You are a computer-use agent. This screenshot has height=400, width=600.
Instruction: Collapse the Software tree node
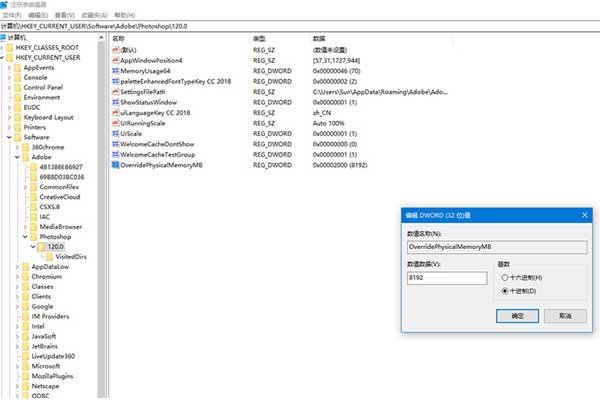click(9, 137)
